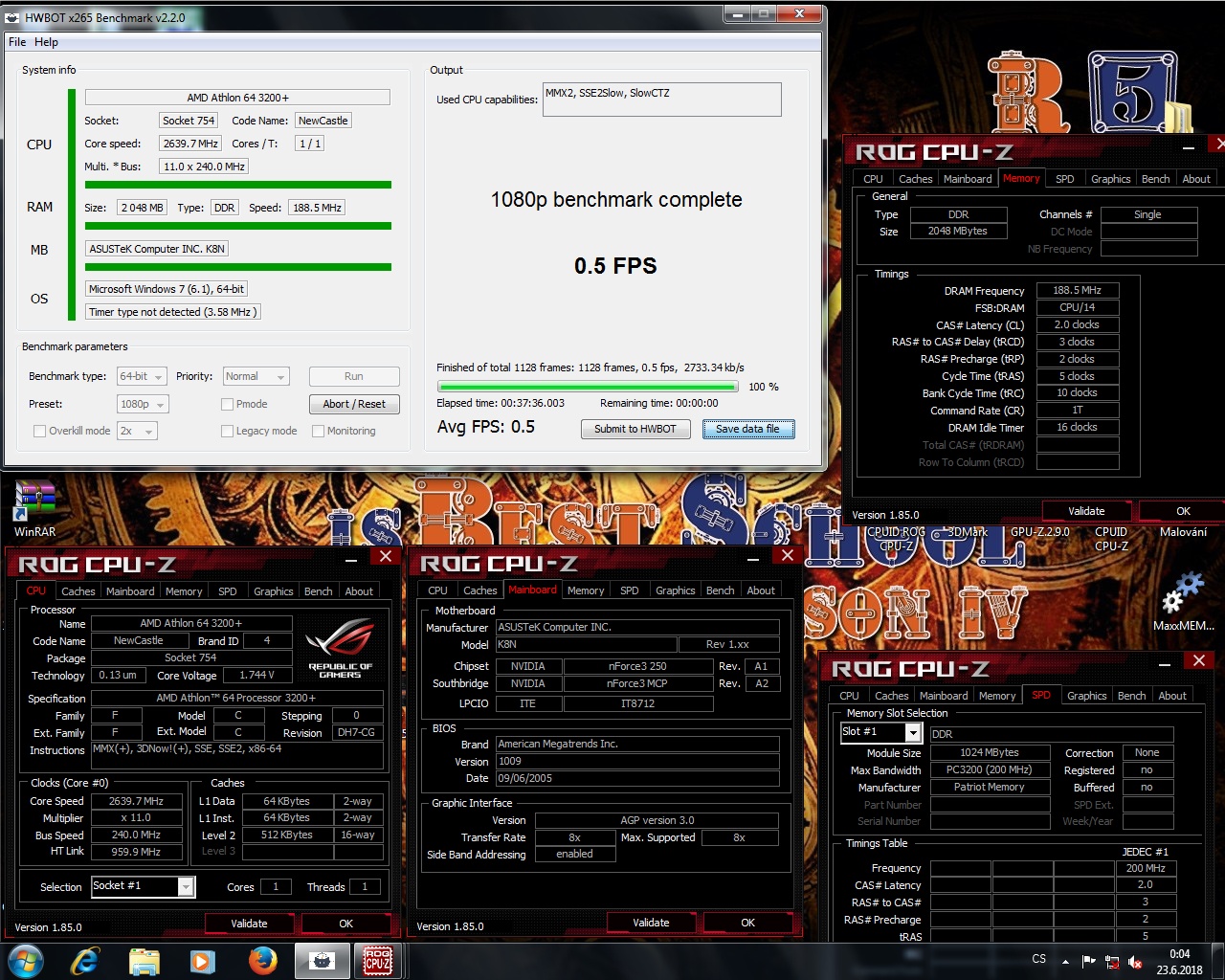Click the Core speed 2639.7 MHz field
The height and width of the screenshot is (980, 1225).
coord(190,144)
